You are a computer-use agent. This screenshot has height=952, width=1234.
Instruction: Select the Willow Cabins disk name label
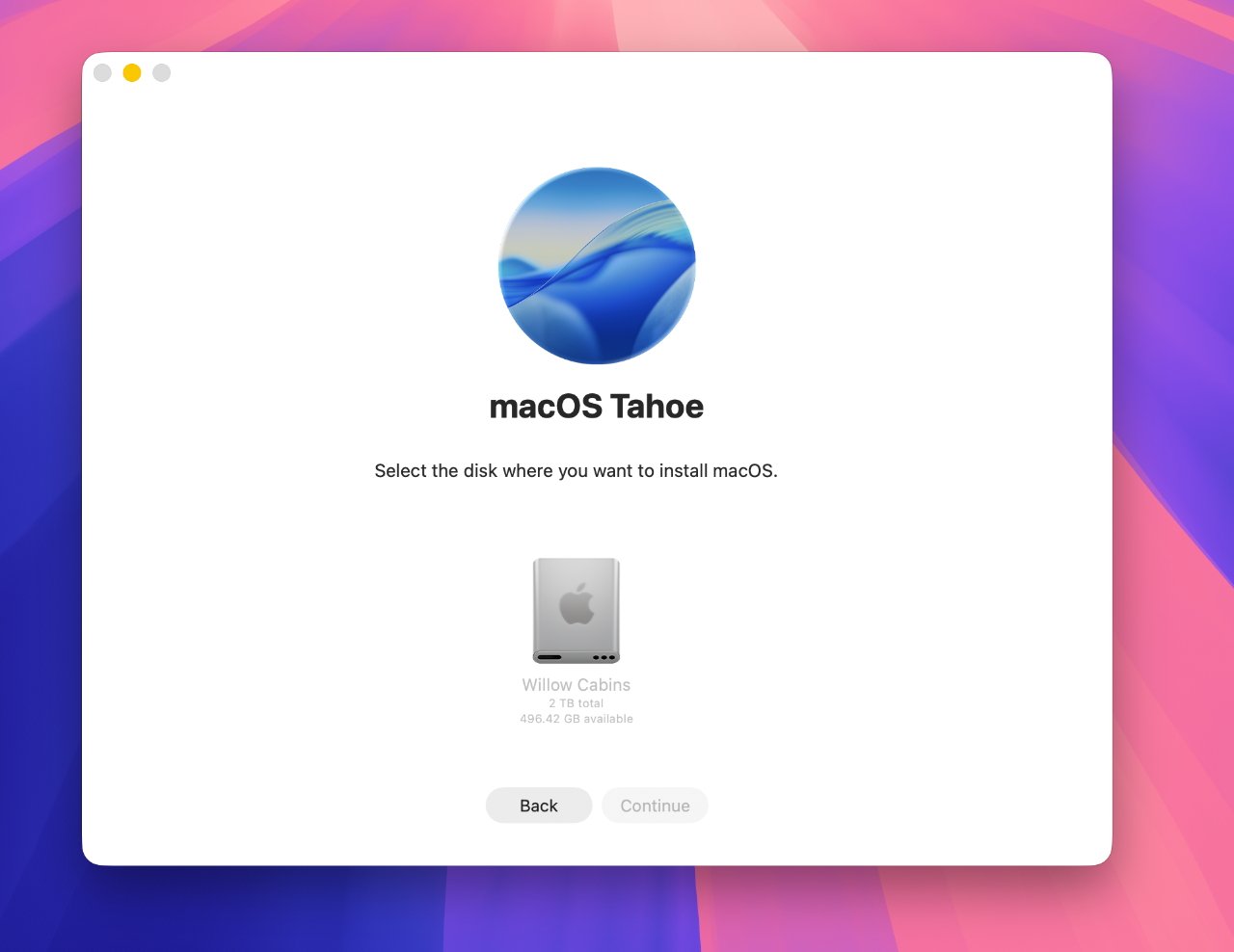[576, 684]
